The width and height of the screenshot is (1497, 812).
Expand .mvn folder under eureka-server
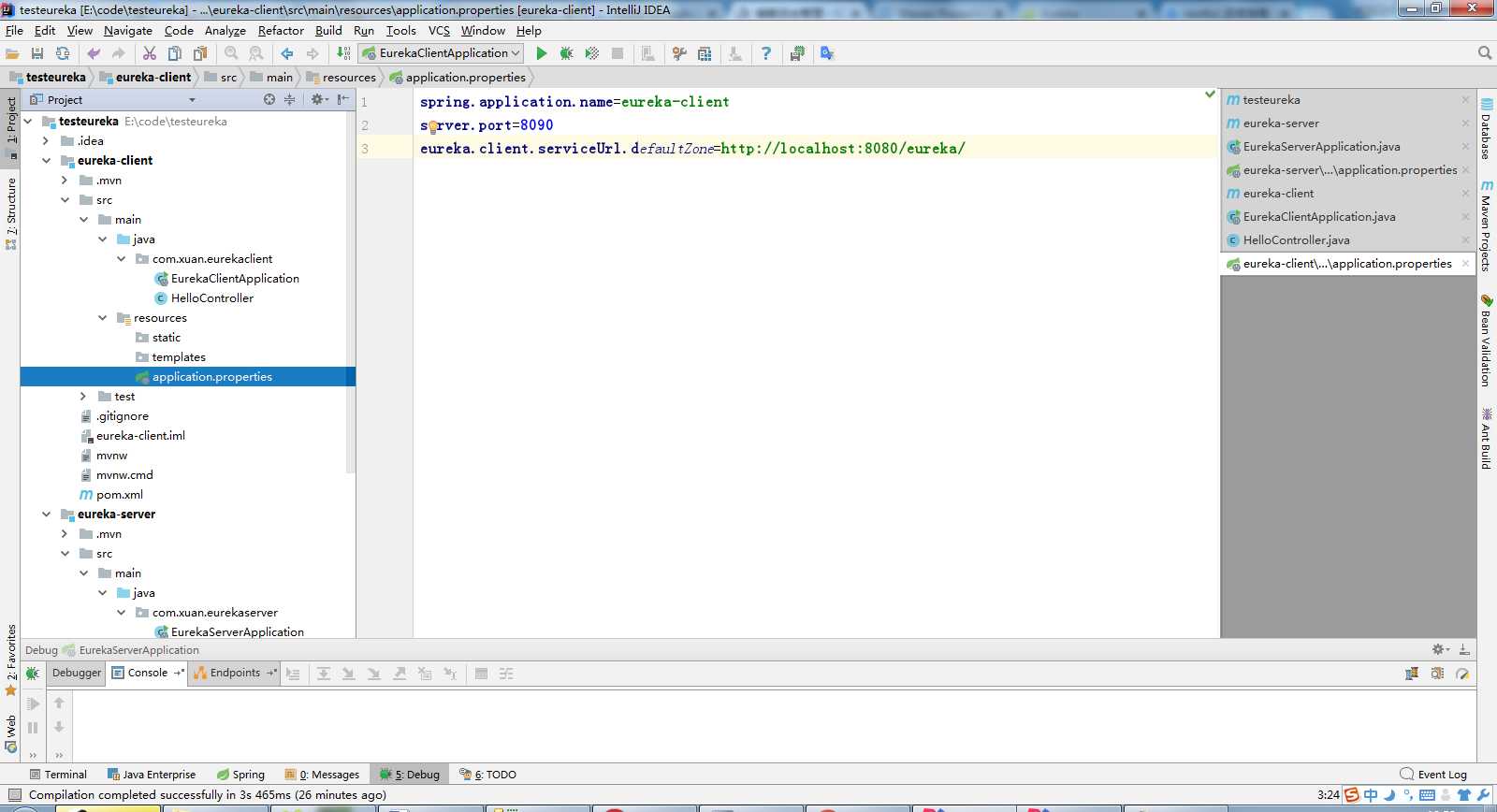click(x=65, y=534)
